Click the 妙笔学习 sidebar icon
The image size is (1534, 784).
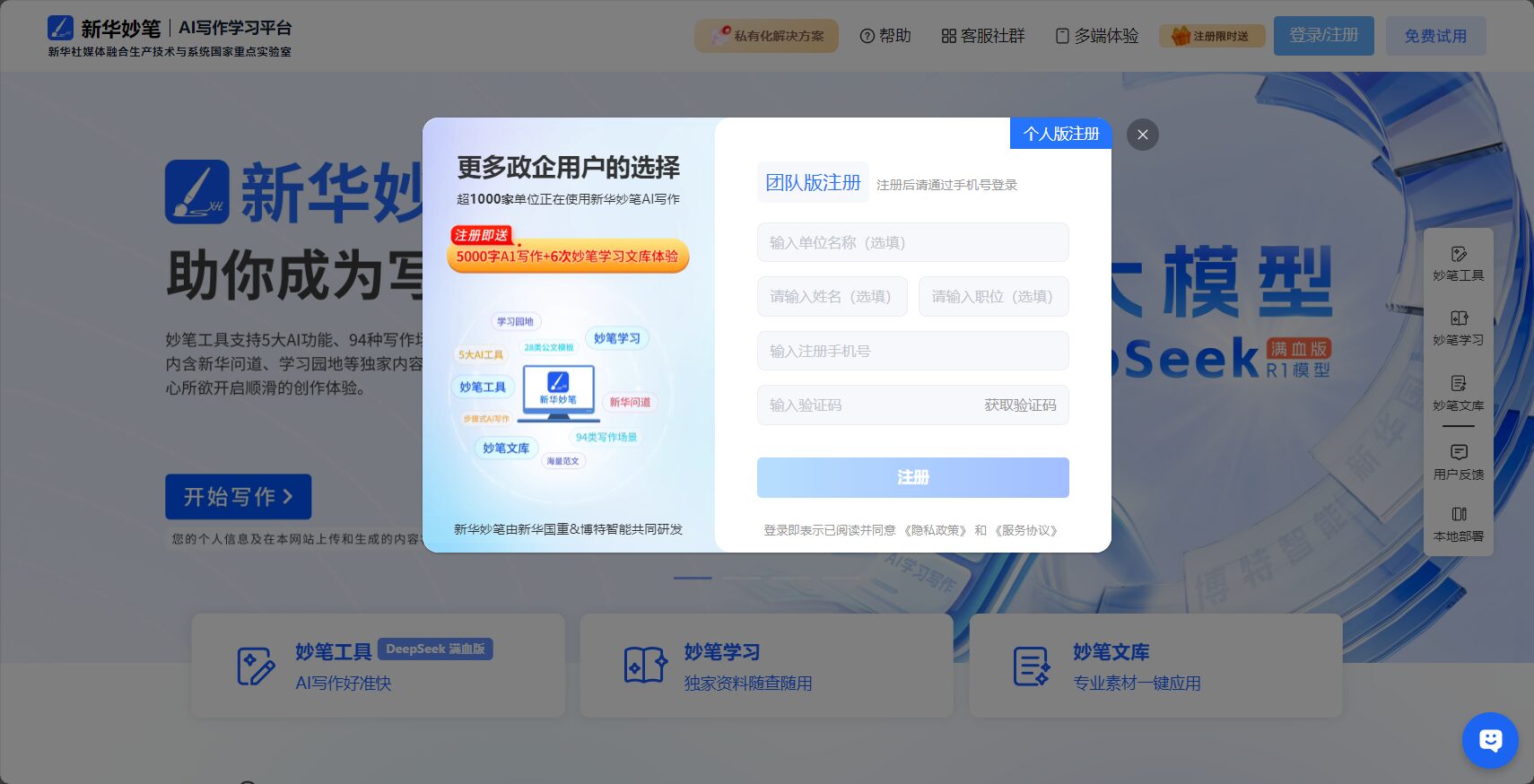coord(1458,328)
